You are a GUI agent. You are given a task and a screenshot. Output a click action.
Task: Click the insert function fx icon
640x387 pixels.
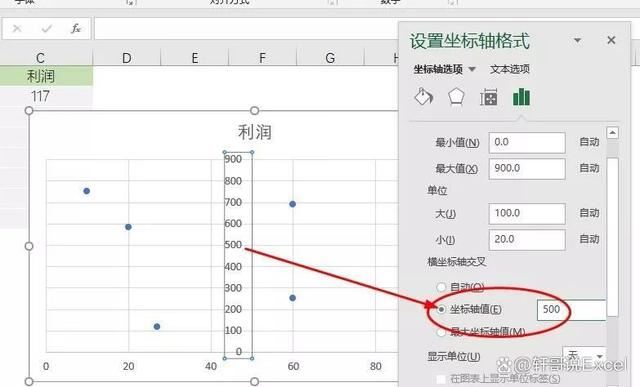[x=76, y=29]
